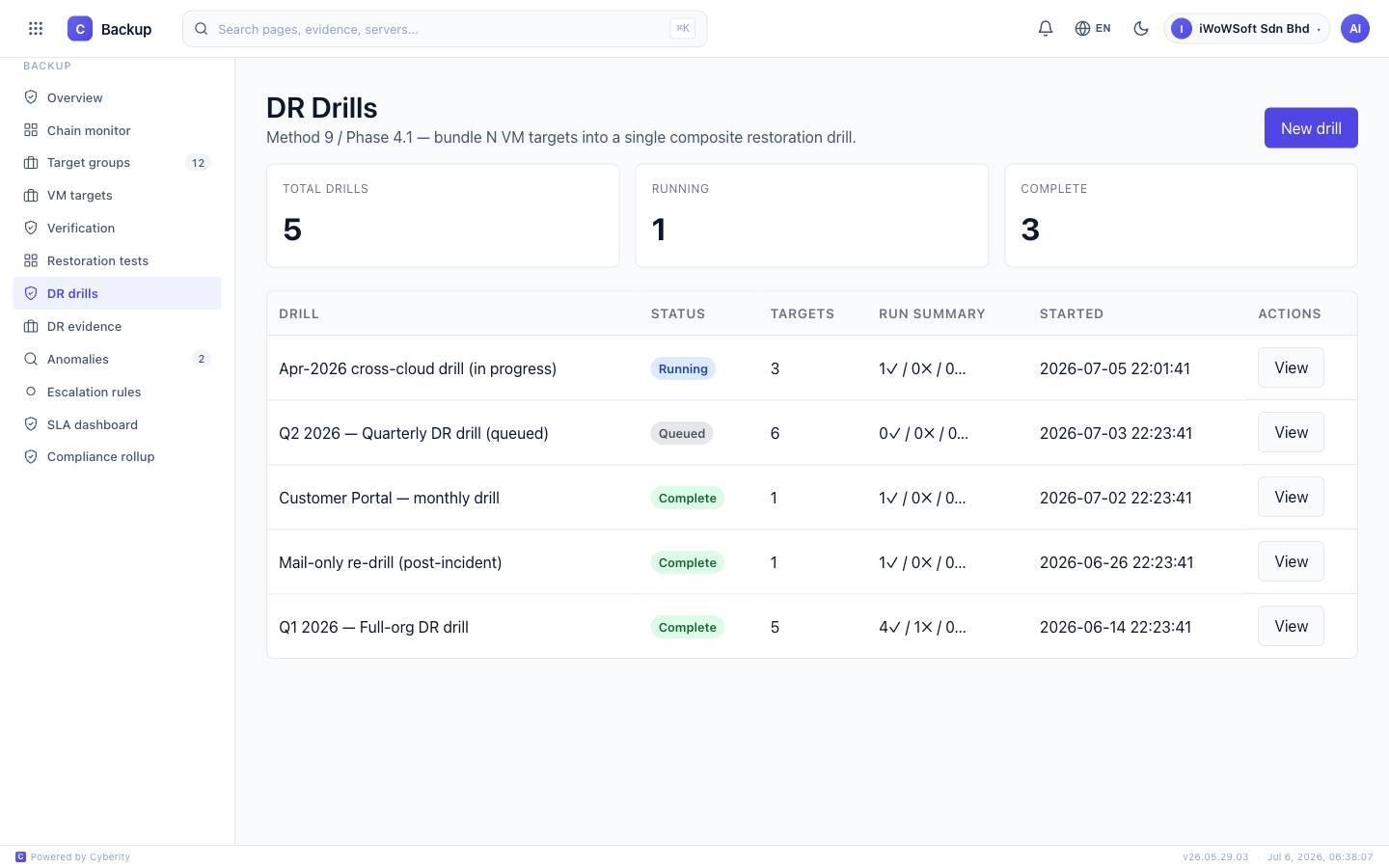View the Q2 2026 Quarterly DR drill

tap(1291, 432)
